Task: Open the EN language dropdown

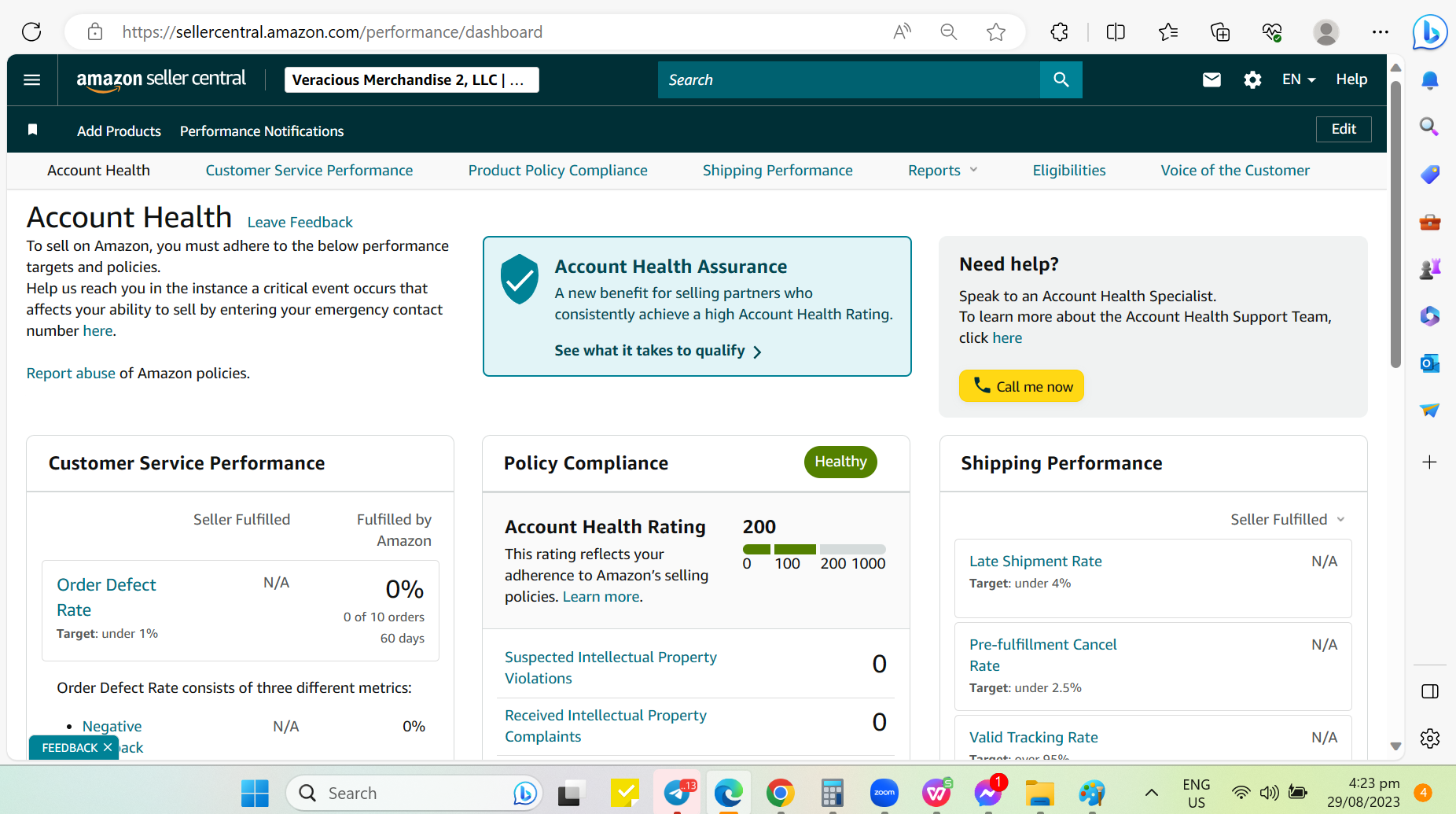Action: click(x=1299, y=79)
